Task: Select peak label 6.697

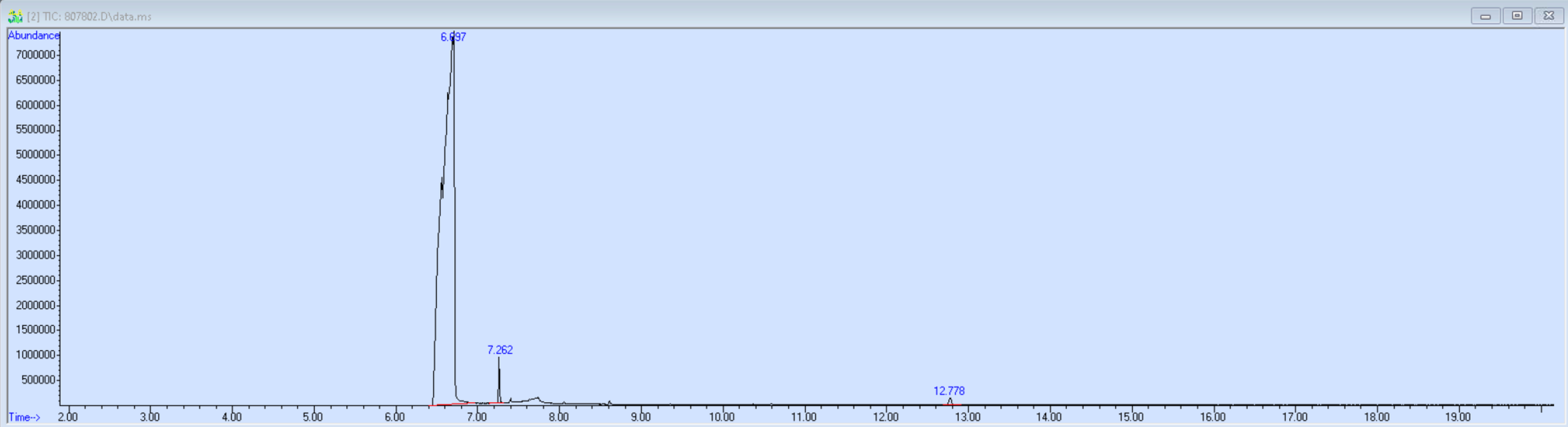Action: pos(453,37)
